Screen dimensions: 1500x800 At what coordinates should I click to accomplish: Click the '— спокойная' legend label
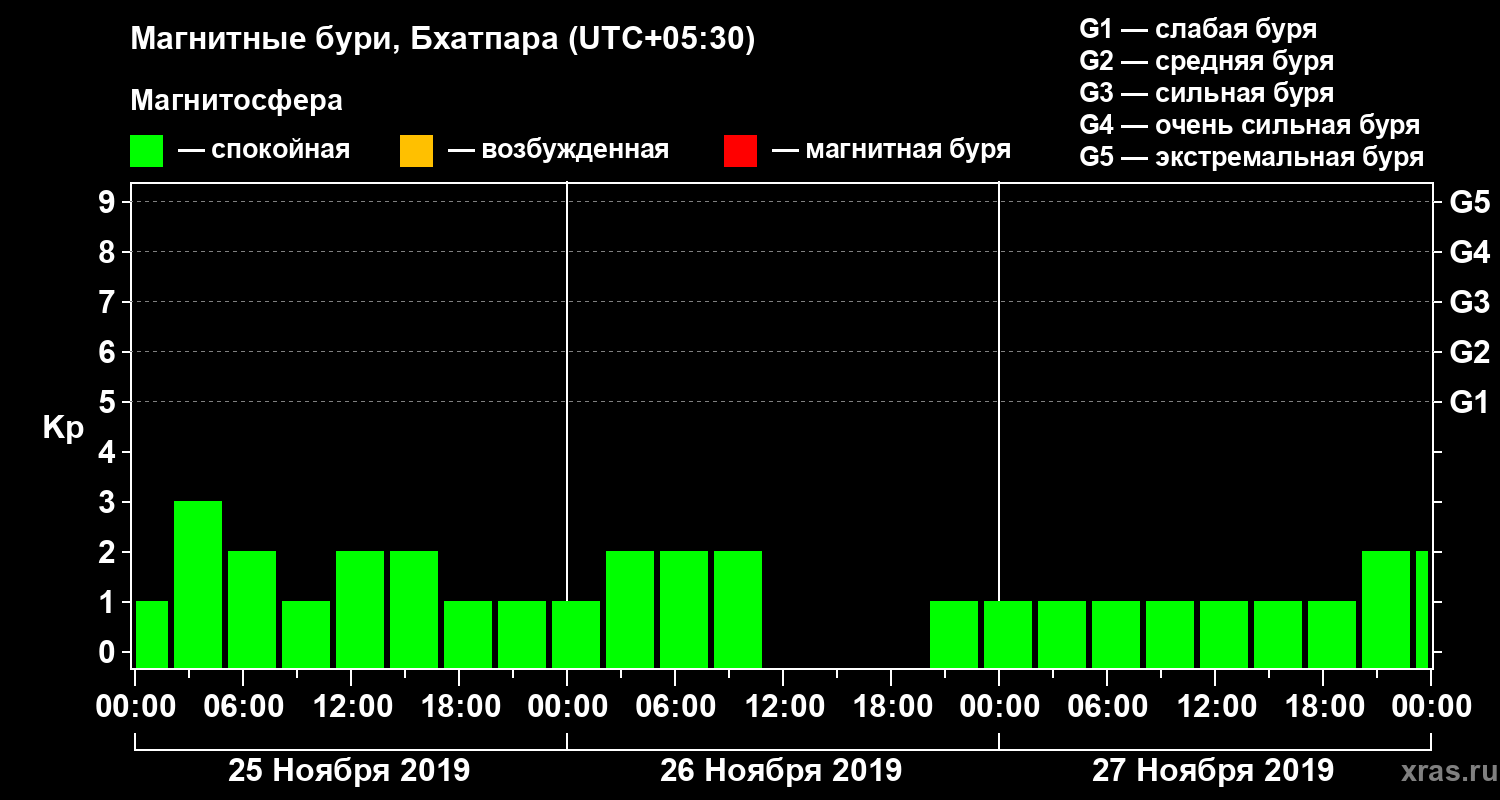[x=264, y=151]
